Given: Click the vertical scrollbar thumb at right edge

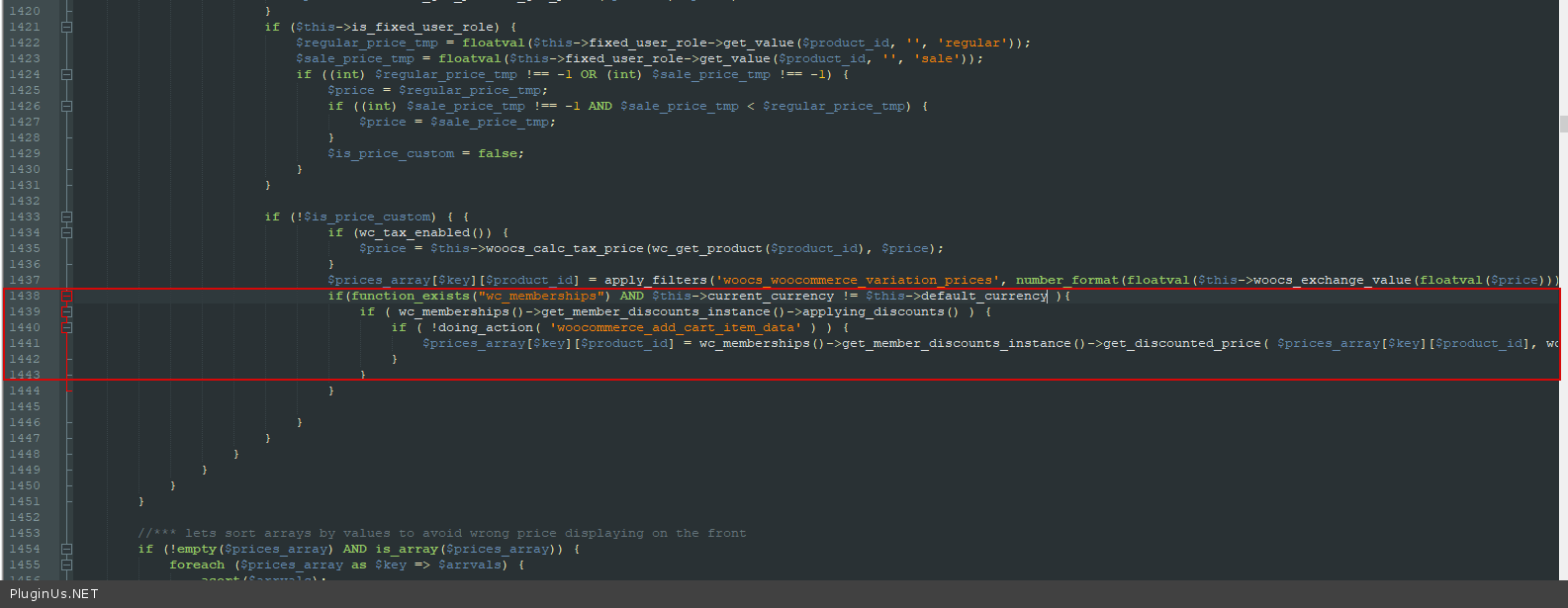Looking at the screenshot, I should tap(1563, 124).
